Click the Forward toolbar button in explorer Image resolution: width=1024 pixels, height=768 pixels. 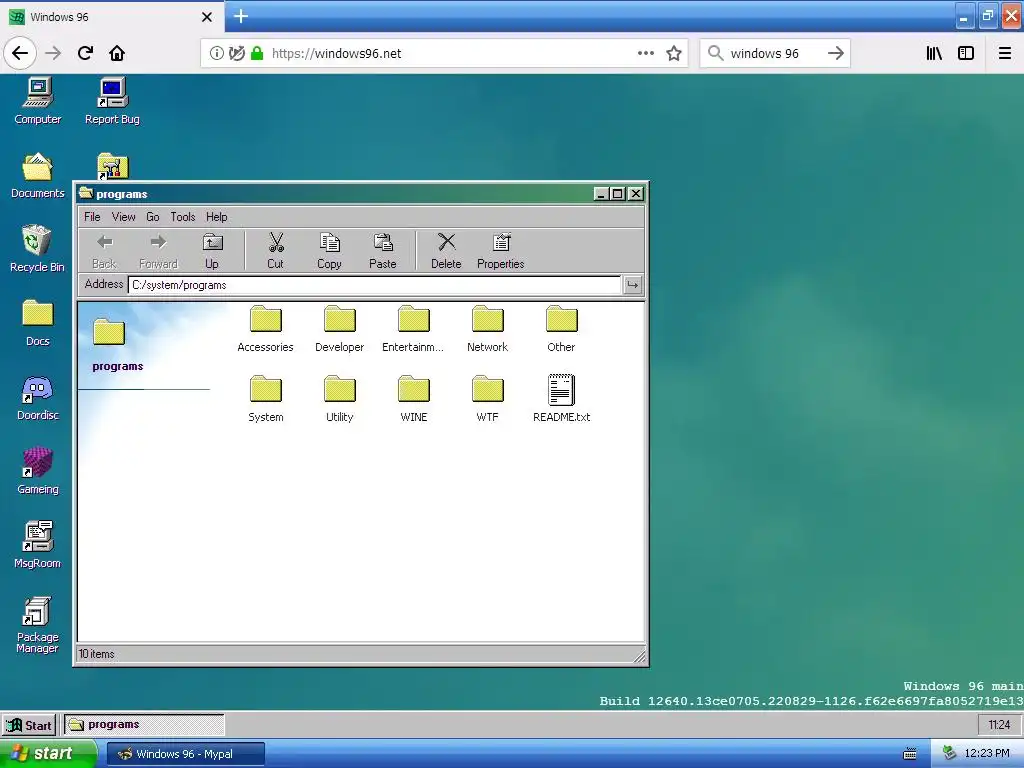tap(158, 251)
